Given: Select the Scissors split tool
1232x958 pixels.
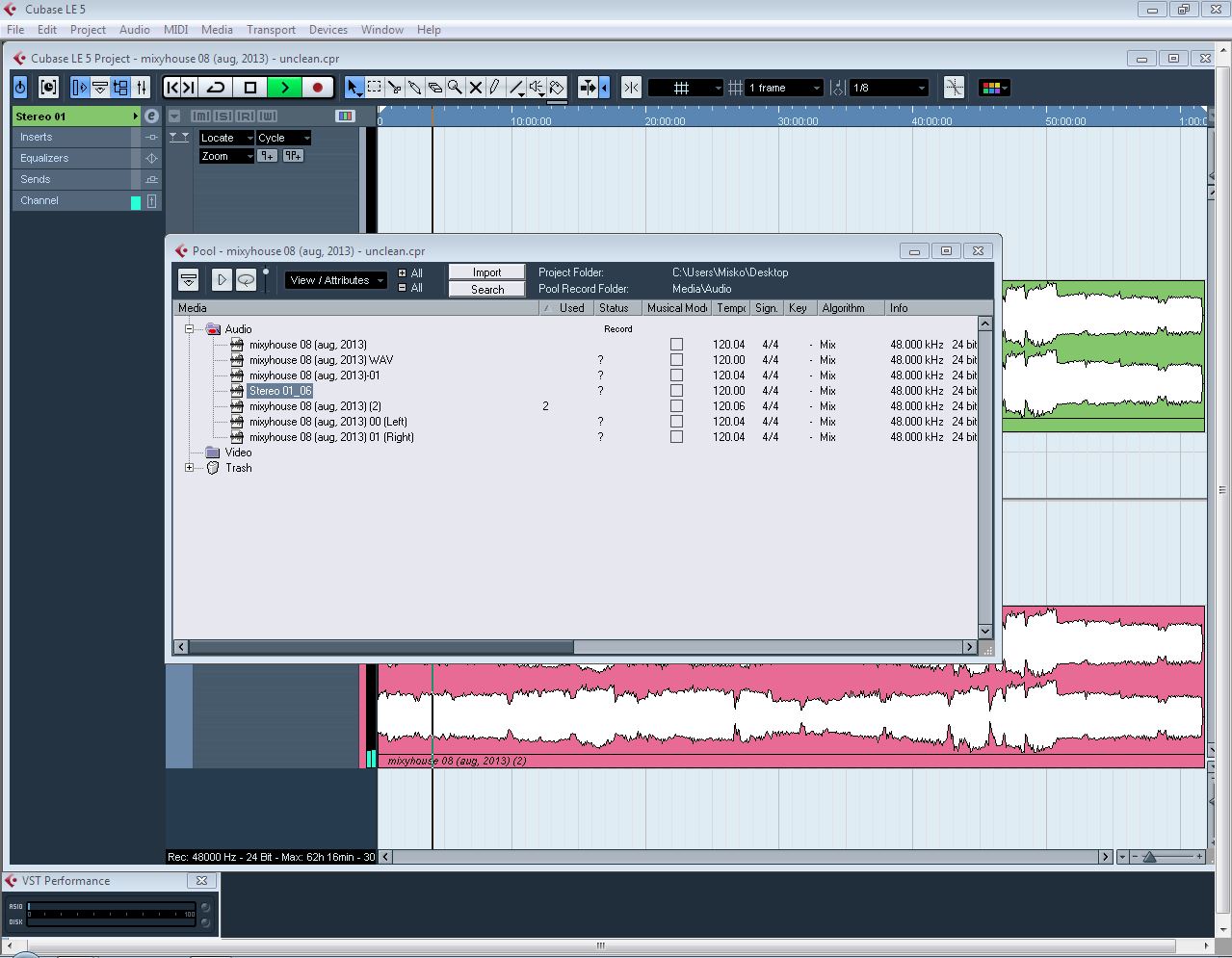Looking at the screenshot, I should pos(394,88).
